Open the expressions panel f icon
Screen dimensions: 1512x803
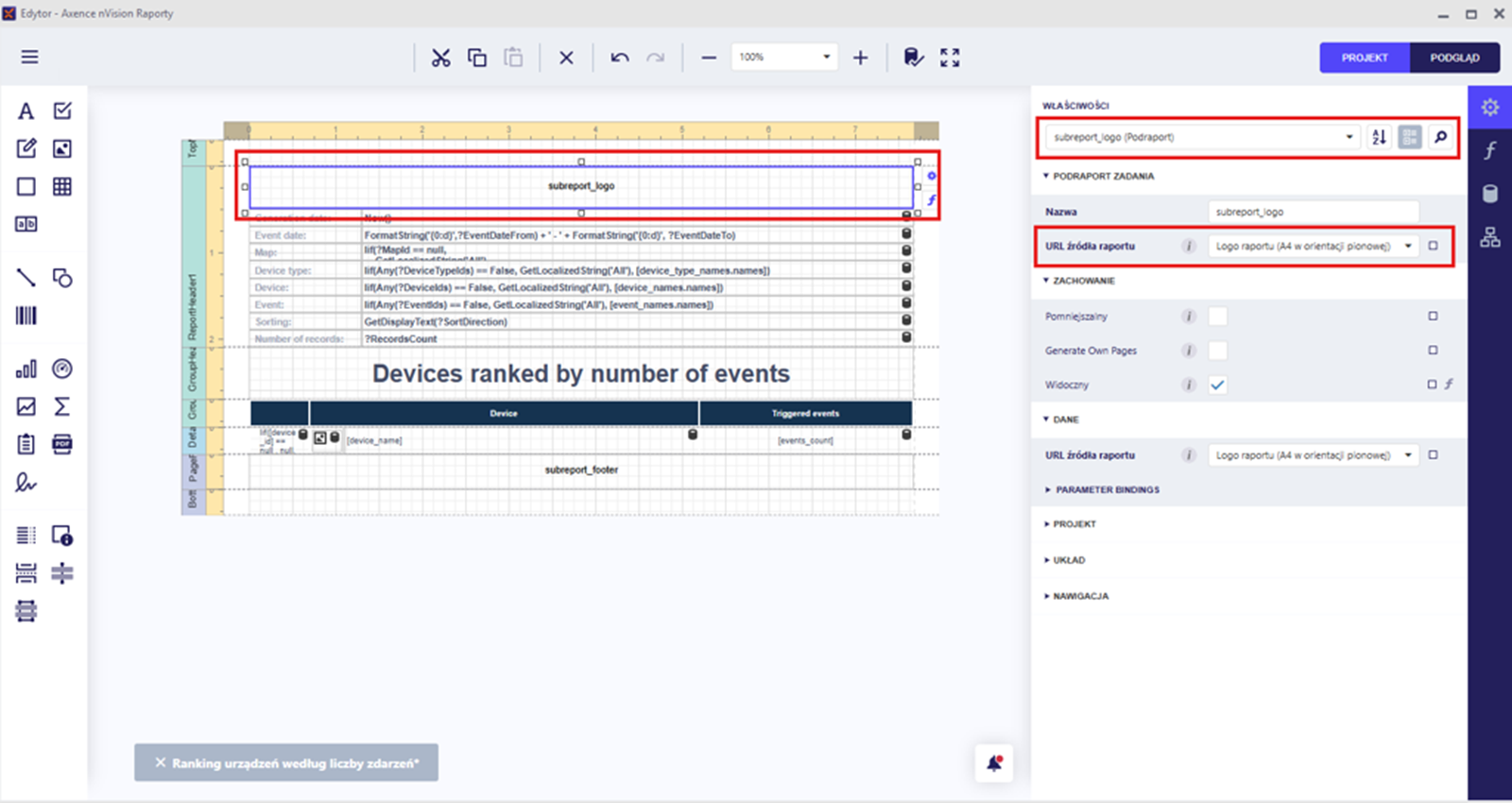pos(1490,150)
